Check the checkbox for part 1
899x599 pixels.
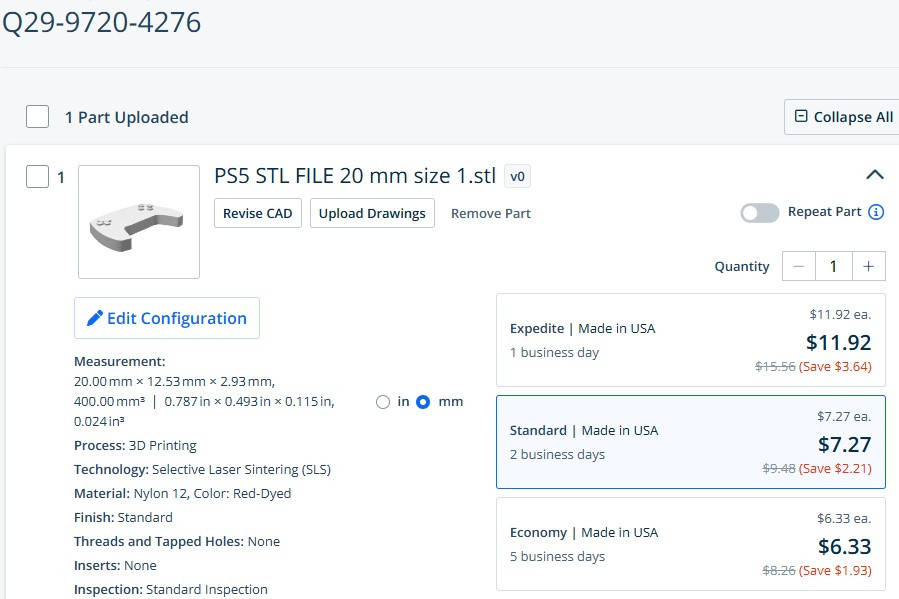[x=37, y=177]
